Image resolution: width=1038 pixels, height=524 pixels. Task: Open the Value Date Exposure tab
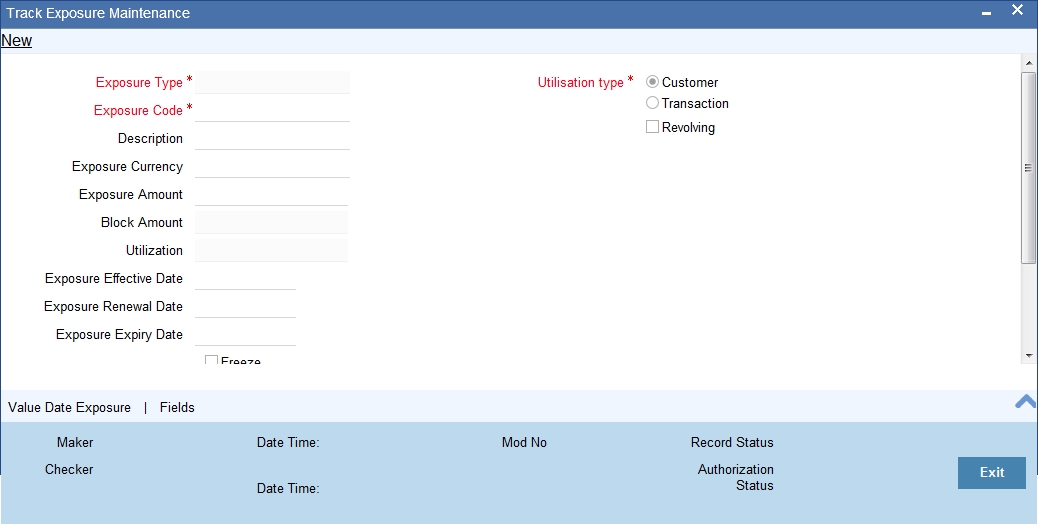pyautogui.click(x=70, y=408)
